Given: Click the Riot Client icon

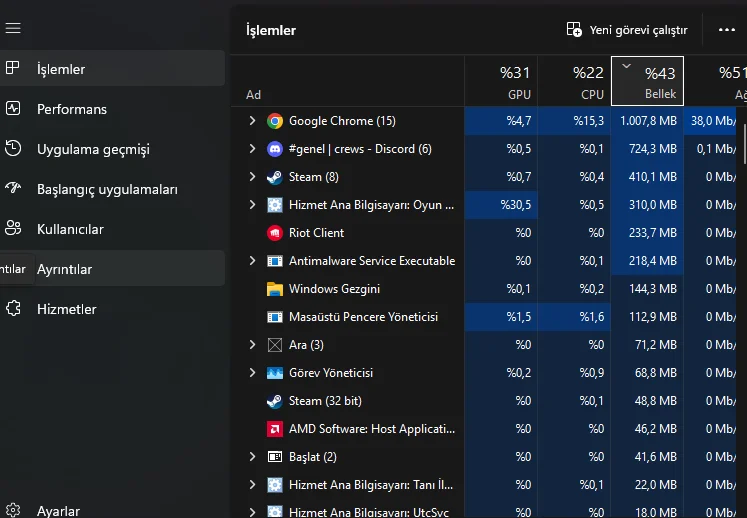Looking at the screenshot, I should [x=275, y=233].
